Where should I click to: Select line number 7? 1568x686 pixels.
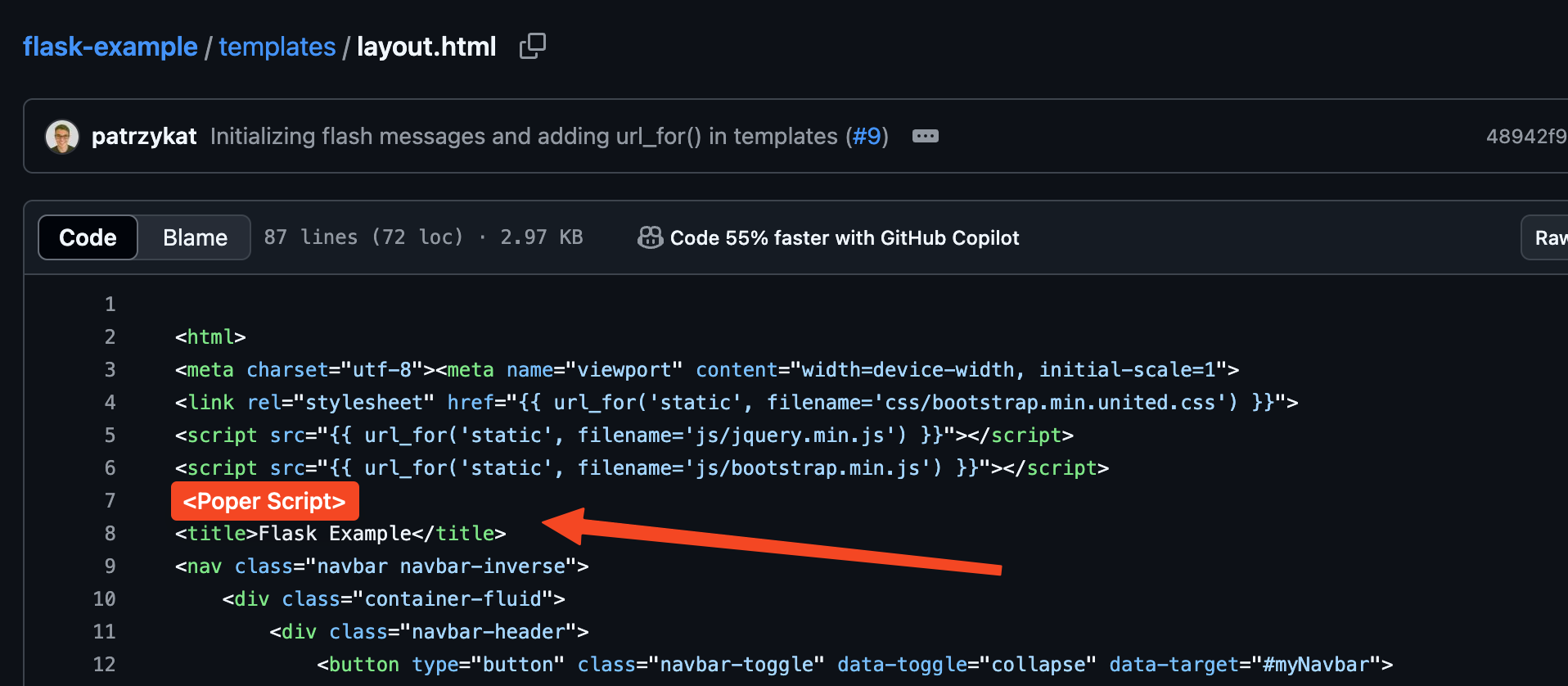[110, 501]
